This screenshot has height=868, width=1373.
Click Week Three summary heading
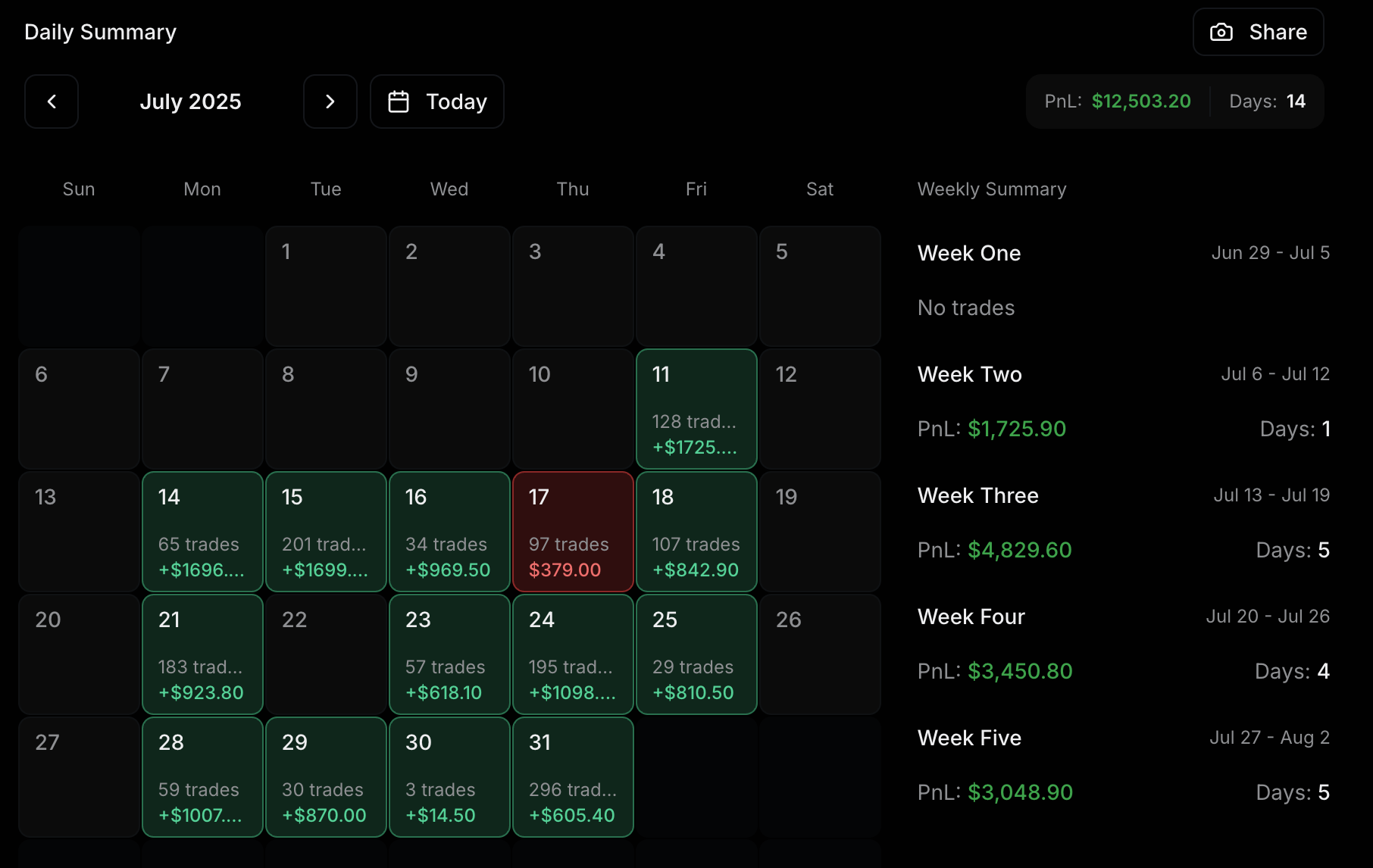[978, 495]
